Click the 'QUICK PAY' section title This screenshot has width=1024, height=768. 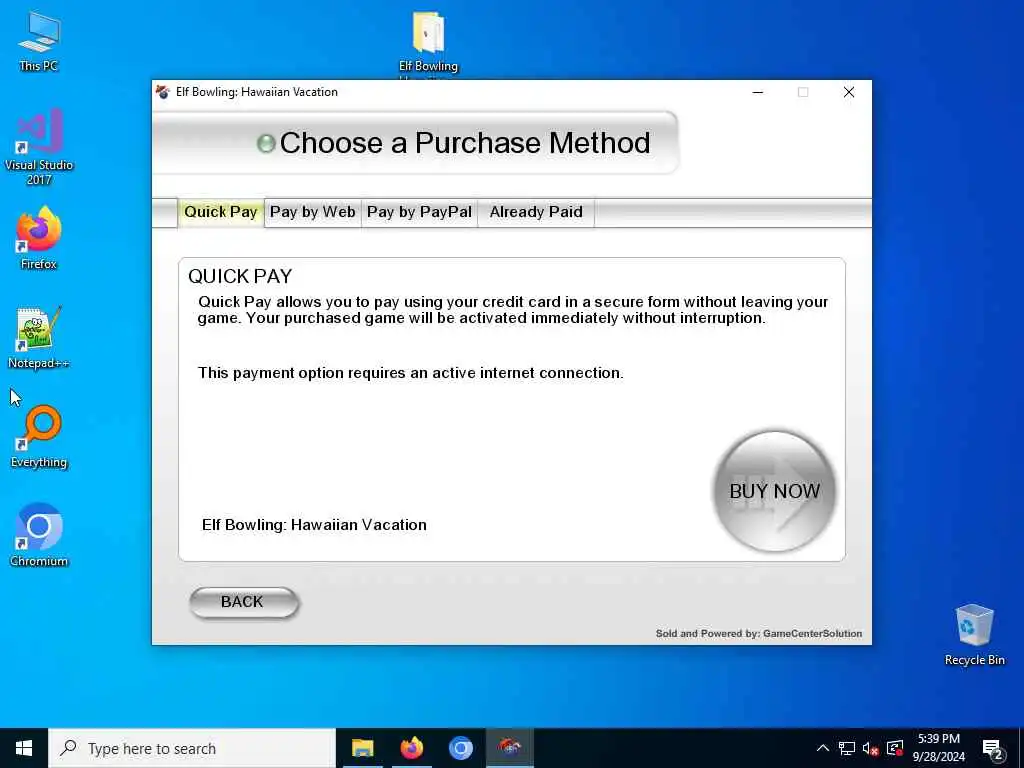click(x=240, y=276)
